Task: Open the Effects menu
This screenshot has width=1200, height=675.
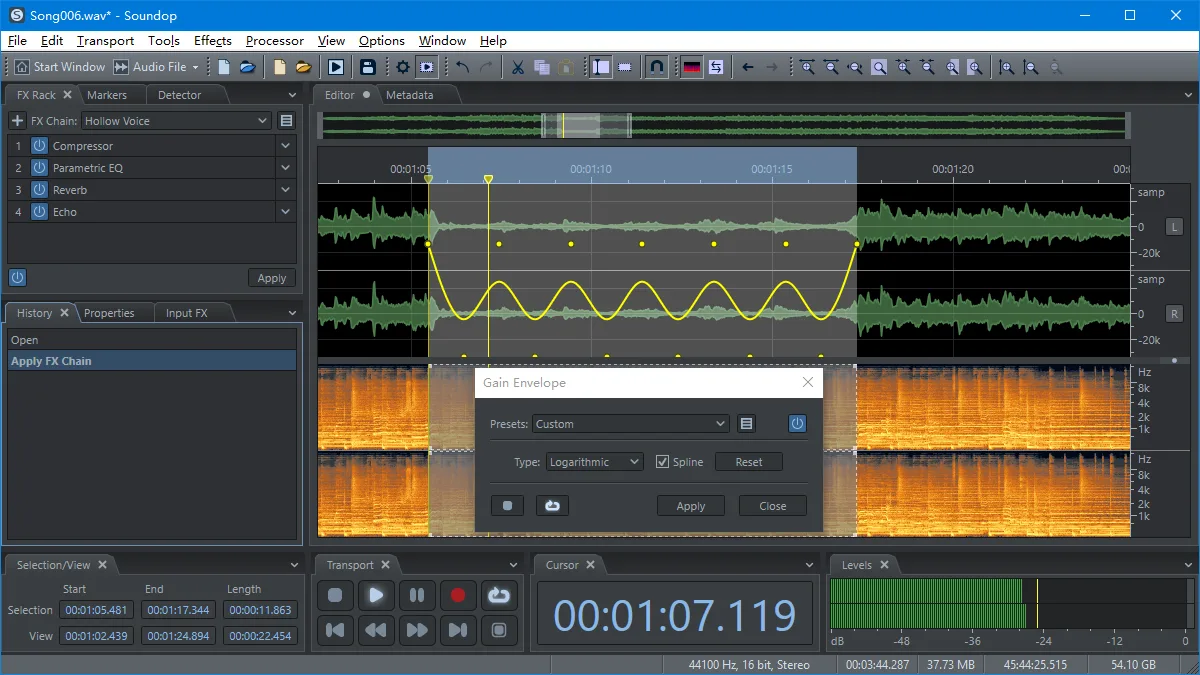Action: pyautogui.click(x=213, y=41)
